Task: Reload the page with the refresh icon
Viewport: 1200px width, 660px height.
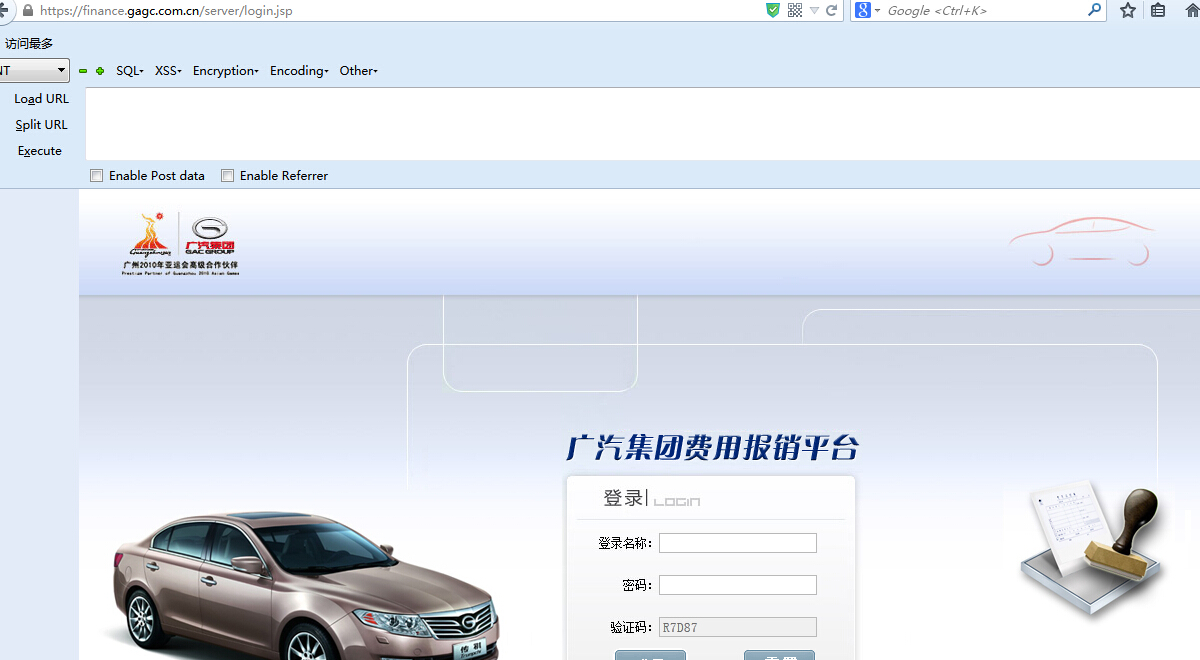Action: [831, 10]
